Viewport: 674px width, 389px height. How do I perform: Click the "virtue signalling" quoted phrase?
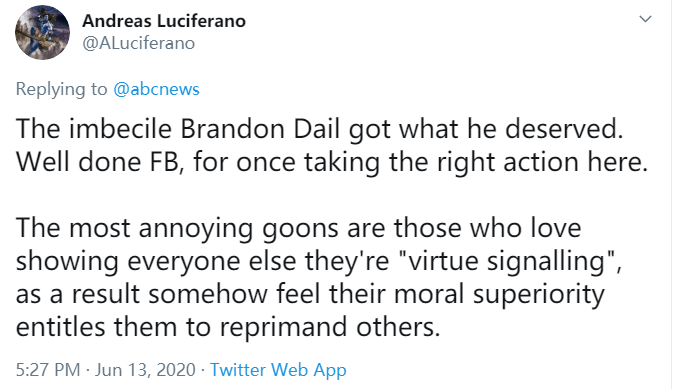coord(506,261)
